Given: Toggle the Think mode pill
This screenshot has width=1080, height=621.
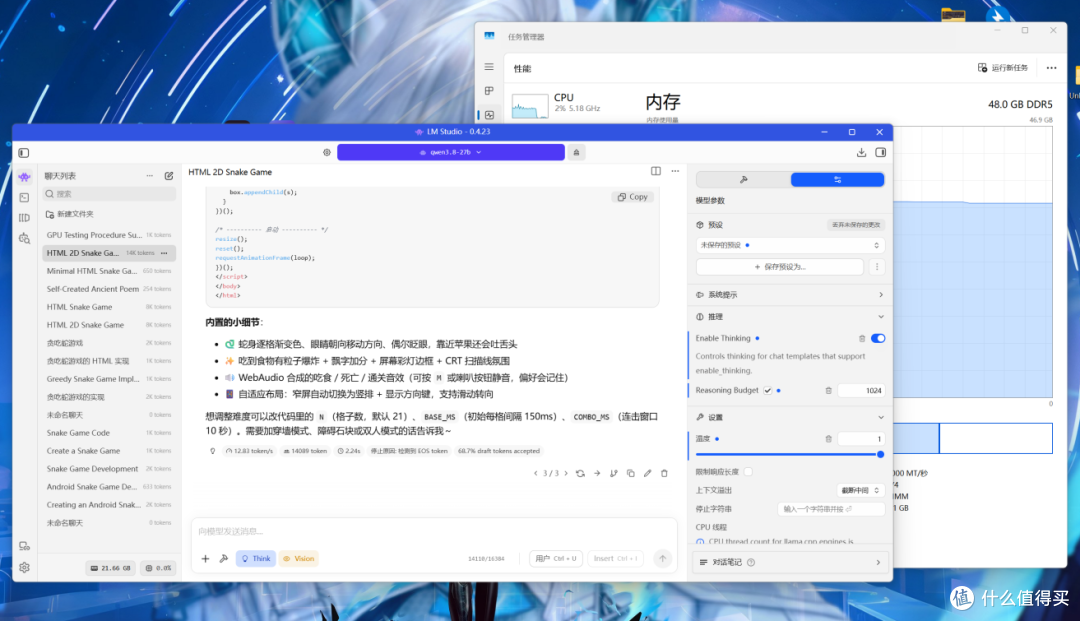Looking at the screenshot, I should click(256, 558).
